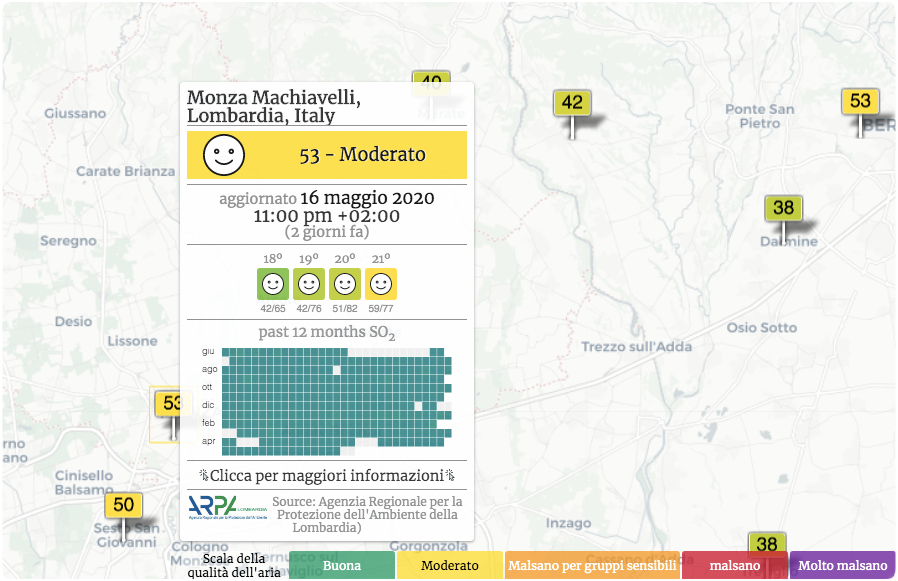The image size is (898, 581).
Task: Click the orange 'Malsano per gruppi sensibili' swatch
Action: [x=592, y=566]
